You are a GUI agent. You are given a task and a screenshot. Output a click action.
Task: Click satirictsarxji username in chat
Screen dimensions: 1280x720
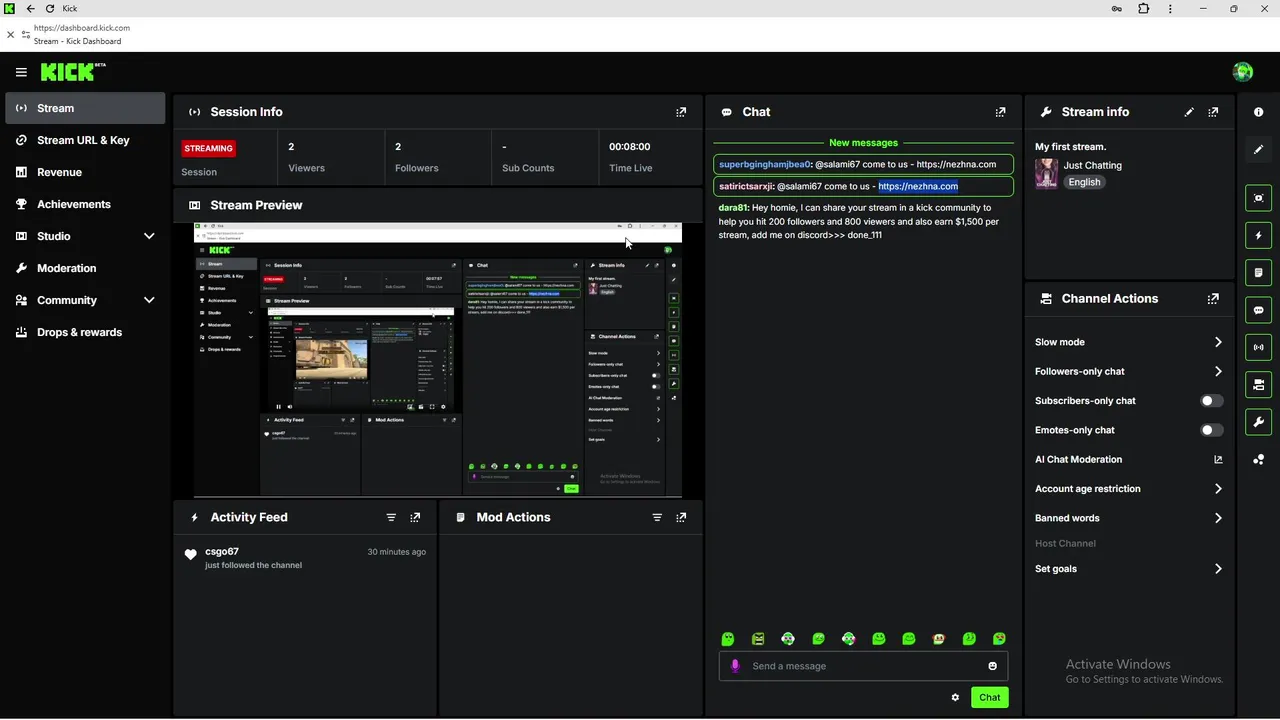[x=746, y=186]
